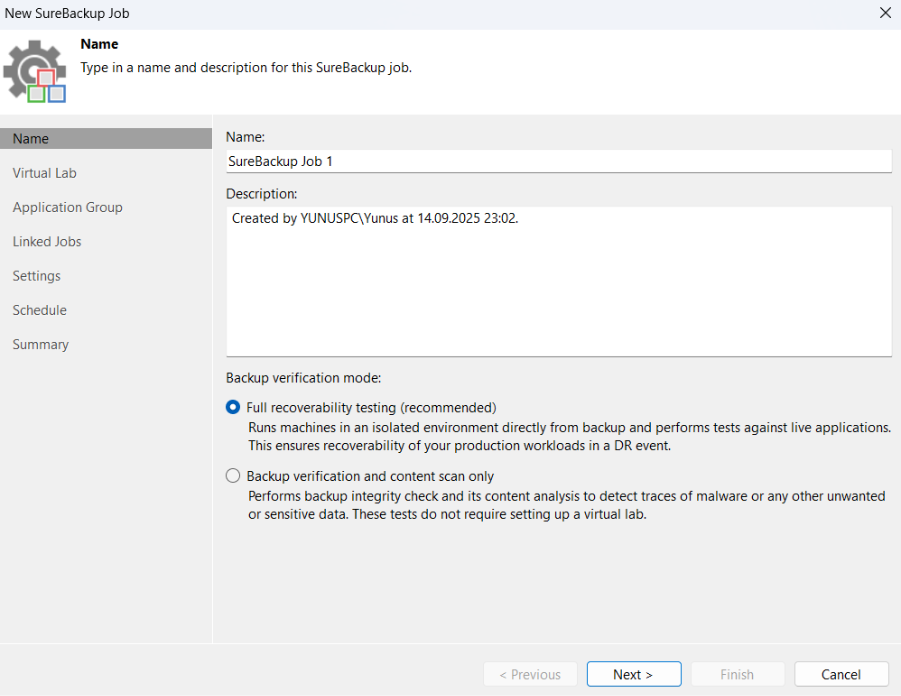Select the Name step in the wizard sidebar
The image size is (901, 696).
coord(31,139)
